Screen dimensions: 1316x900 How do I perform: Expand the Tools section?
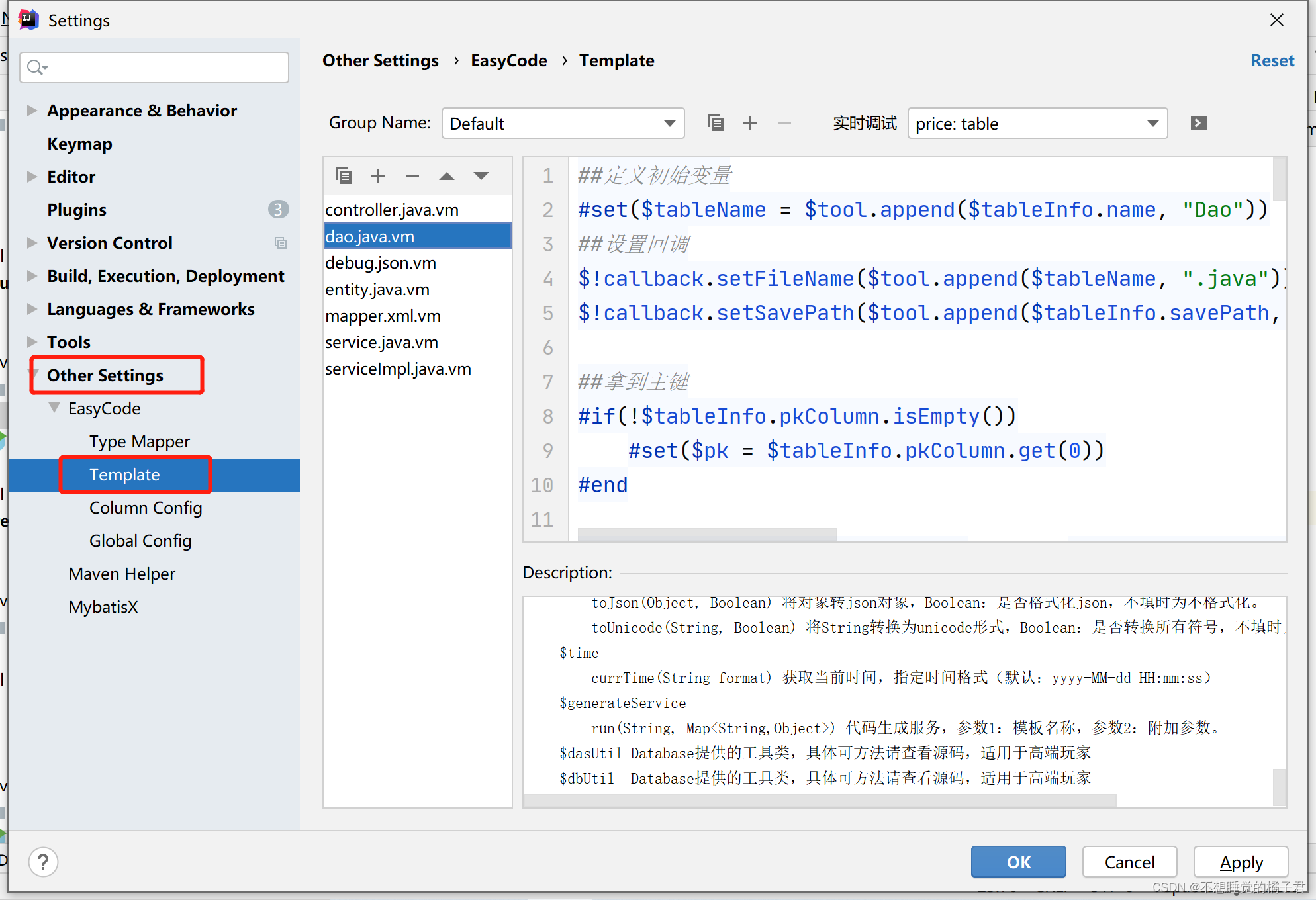point(31,342)
